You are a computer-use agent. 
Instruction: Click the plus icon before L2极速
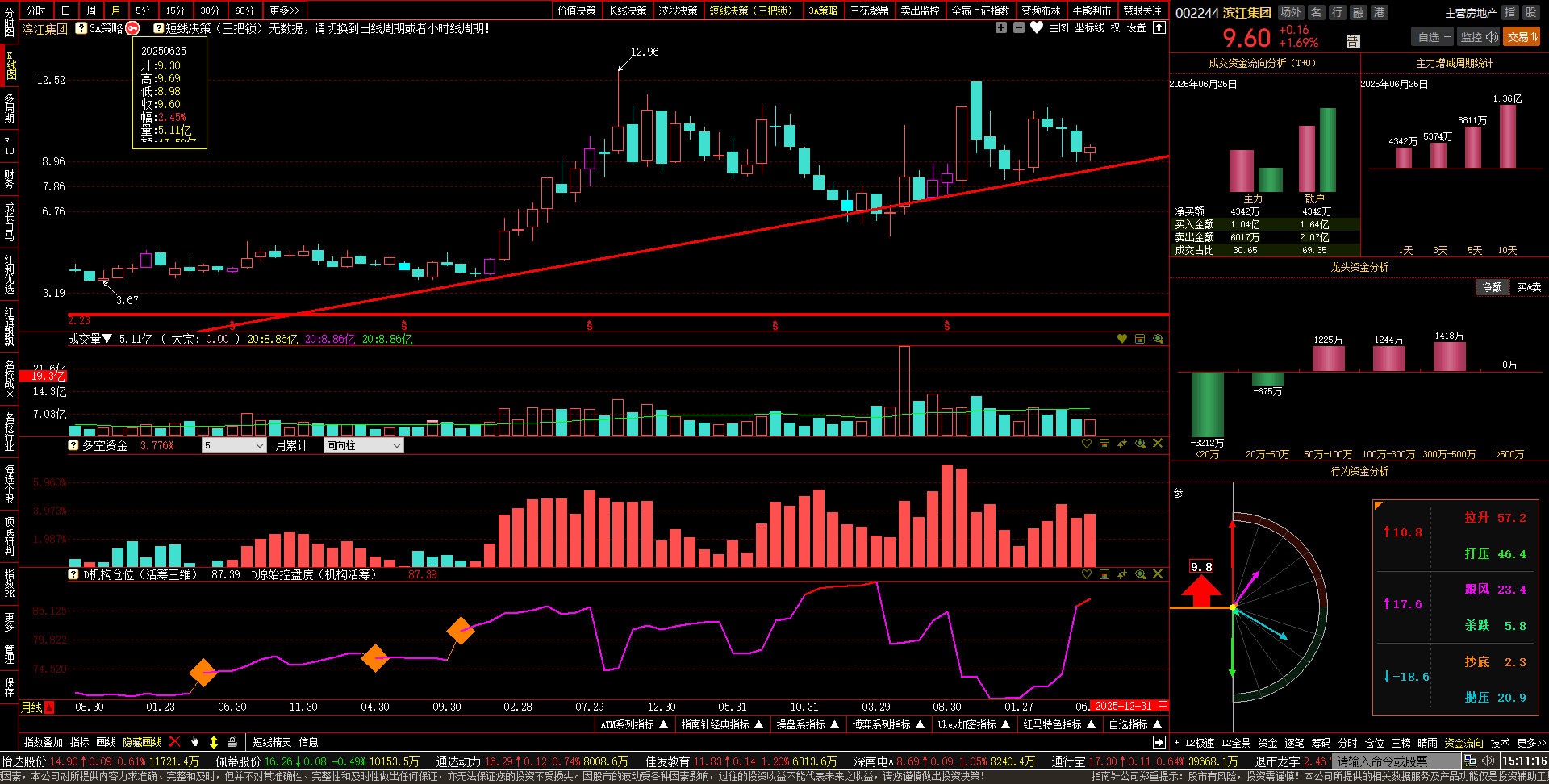(1176, 743)
